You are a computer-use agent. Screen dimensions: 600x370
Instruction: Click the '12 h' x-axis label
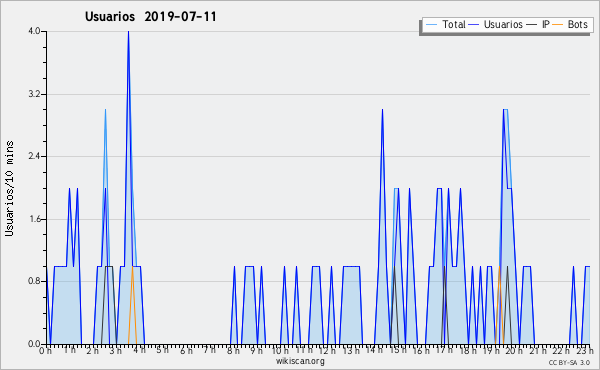(x=327, y=351)
